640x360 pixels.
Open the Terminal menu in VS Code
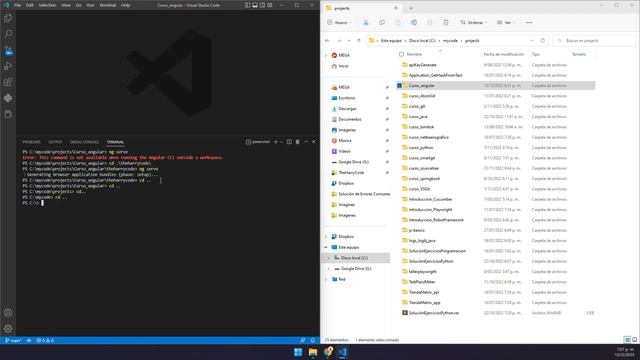[x=108, y=5]
